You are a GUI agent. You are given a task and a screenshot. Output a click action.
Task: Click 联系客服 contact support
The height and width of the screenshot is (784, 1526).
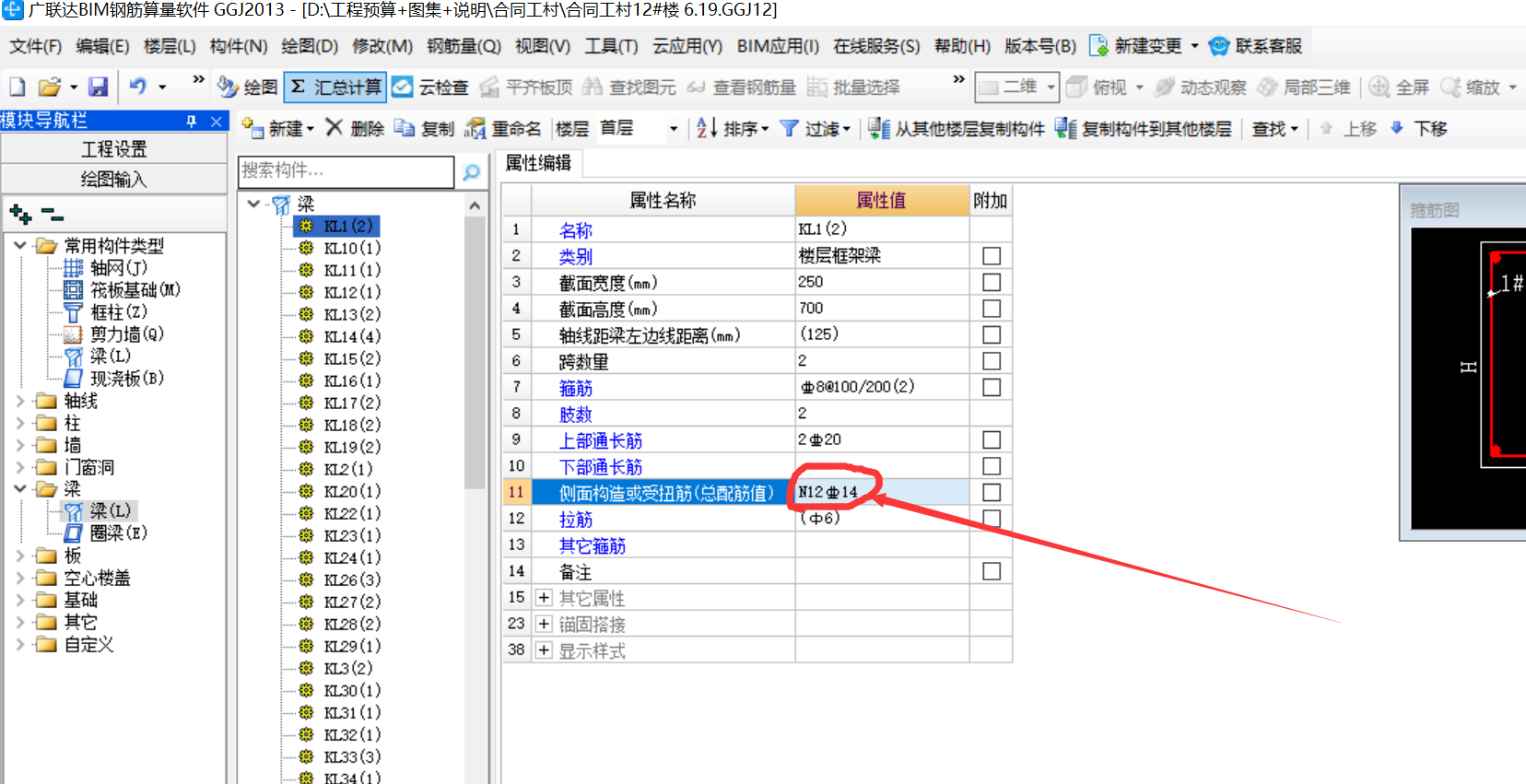click(x=1256, y=46)
